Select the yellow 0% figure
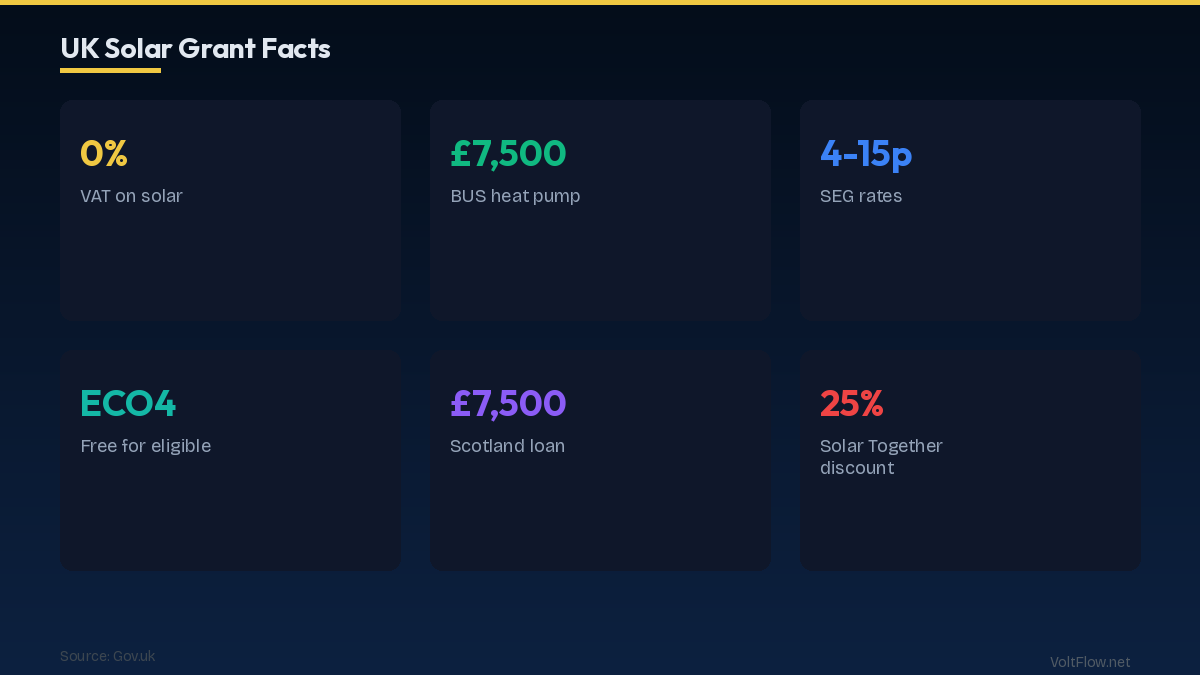Viewport: 1200px width, 675px height. point(104,153)
